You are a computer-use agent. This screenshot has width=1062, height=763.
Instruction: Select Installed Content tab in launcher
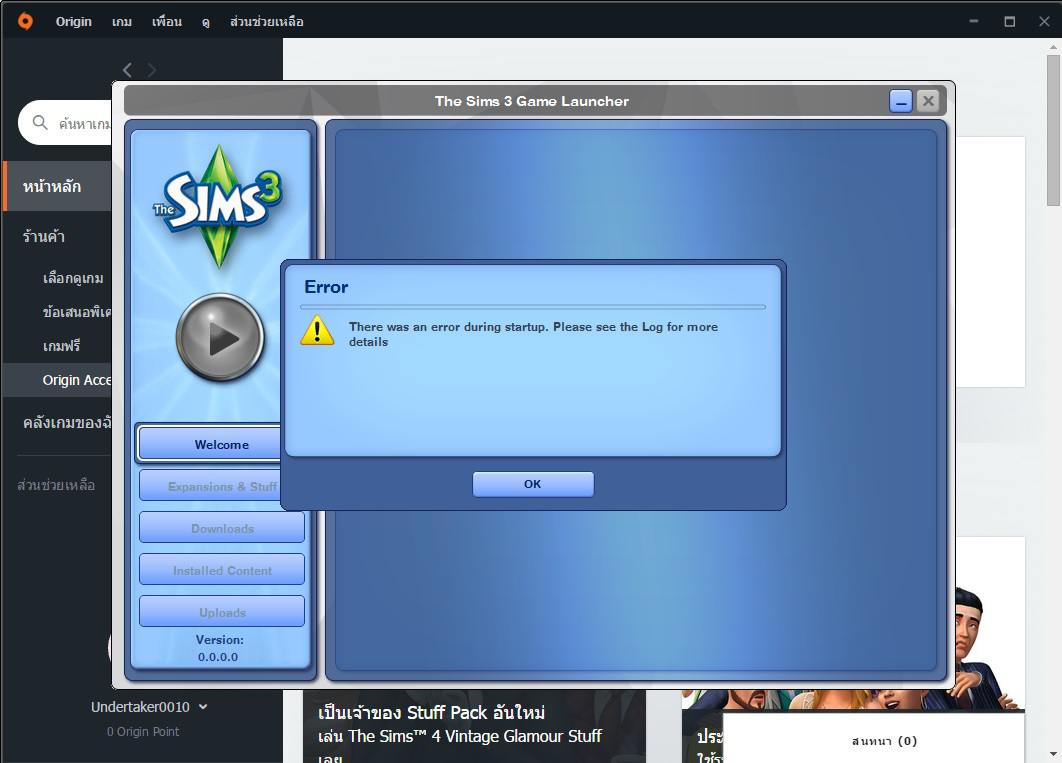pyautogui.click(x=222, y=570)
